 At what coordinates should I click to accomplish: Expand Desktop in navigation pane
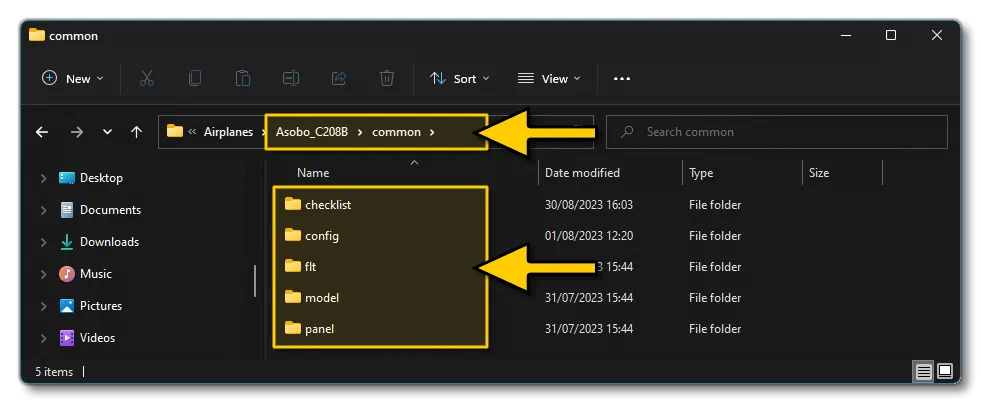point(43,178)
